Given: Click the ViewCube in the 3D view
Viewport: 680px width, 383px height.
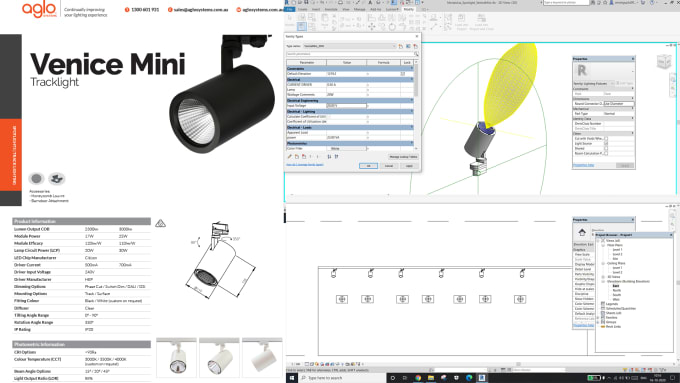Looking at the screenshot, I should click(x=664, y=62).
